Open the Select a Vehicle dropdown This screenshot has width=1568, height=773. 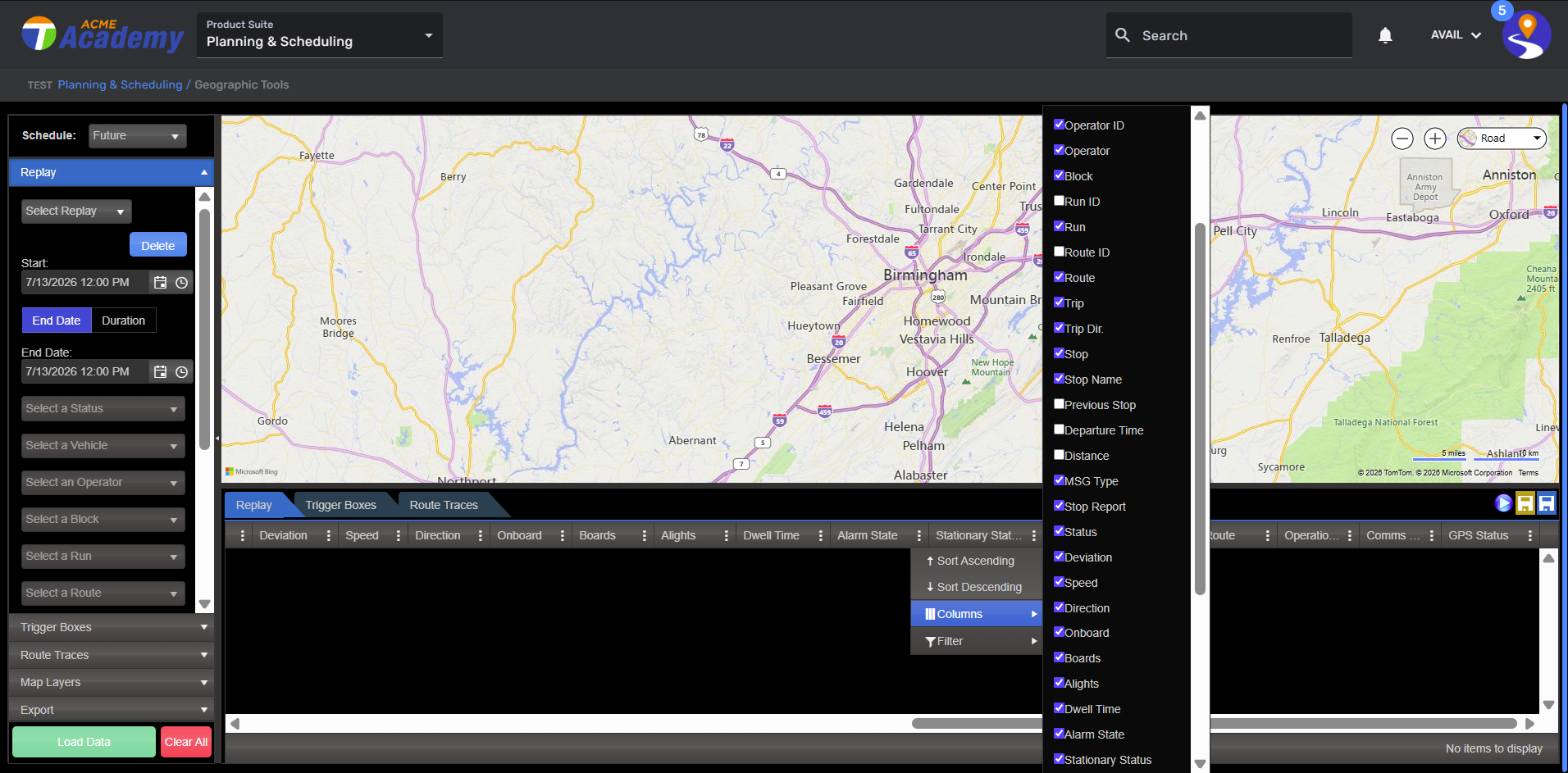coord(103,445)
